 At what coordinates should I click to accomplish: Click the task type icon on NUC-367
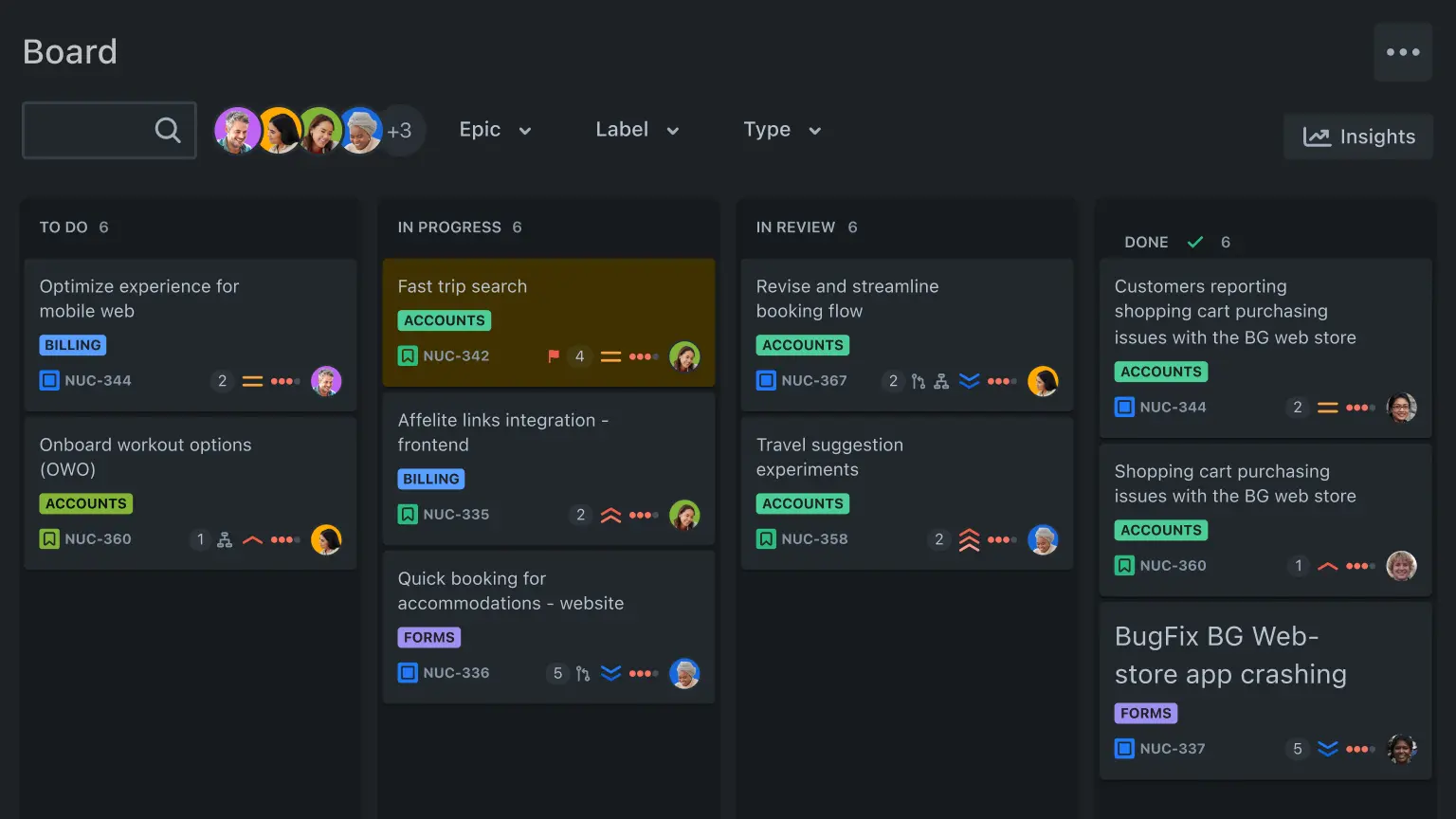[x=766, y=381]
